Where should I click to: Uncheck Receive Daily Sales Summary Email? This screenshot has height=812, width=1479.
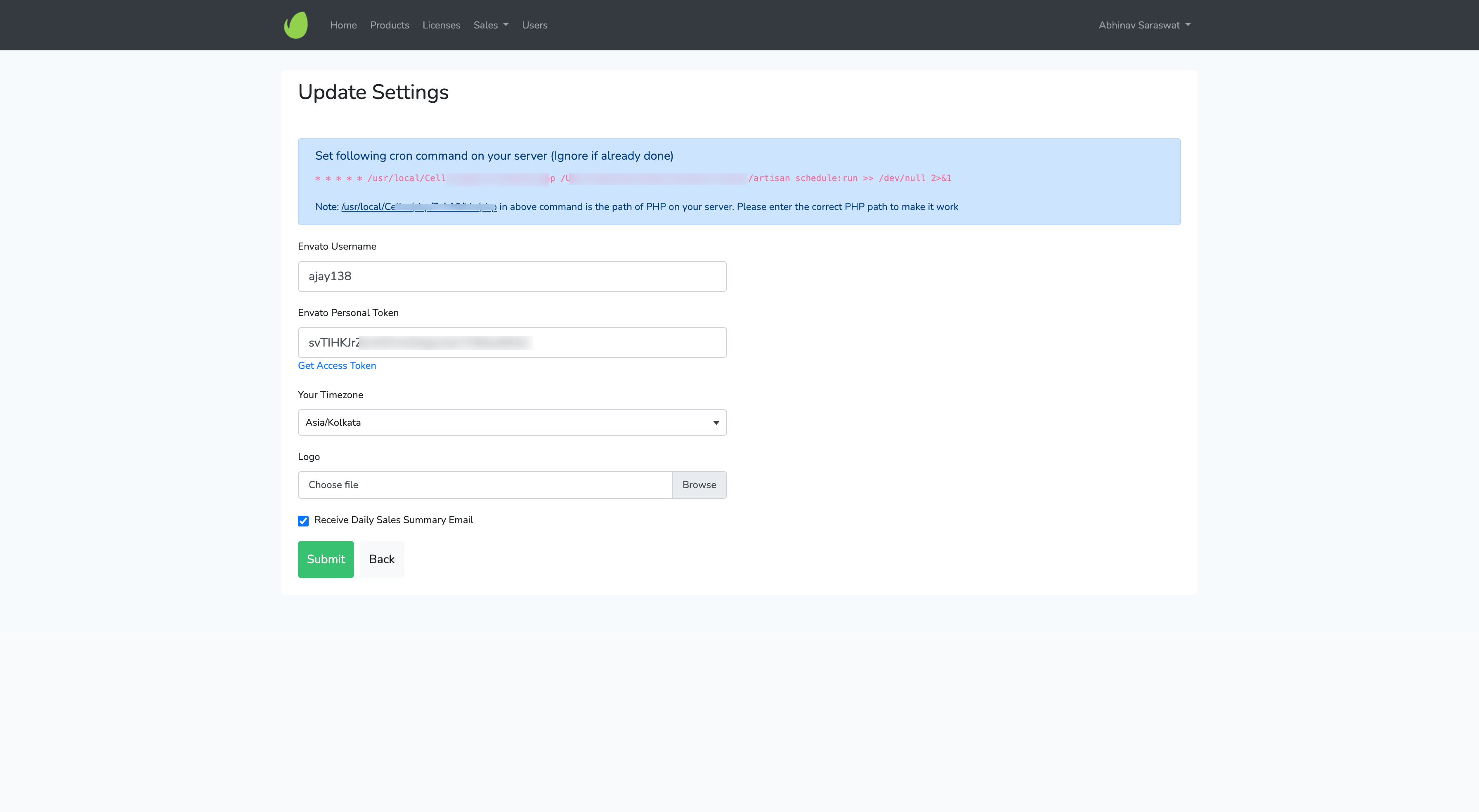point(303,521)
